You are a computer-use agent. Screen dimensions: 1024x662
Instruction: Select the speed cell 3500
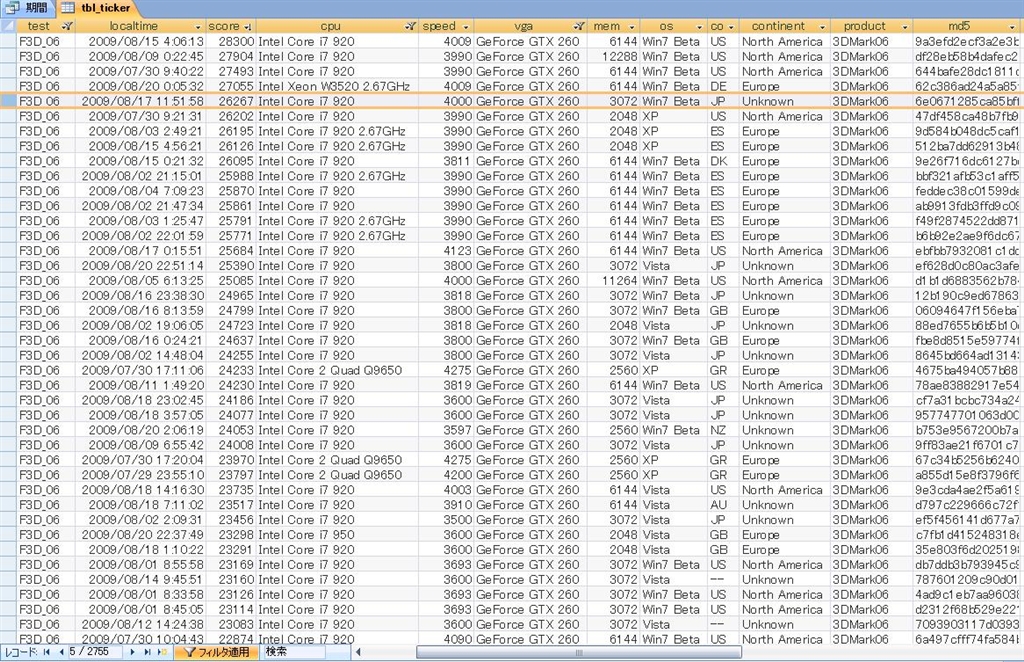(x=446, y=520)
